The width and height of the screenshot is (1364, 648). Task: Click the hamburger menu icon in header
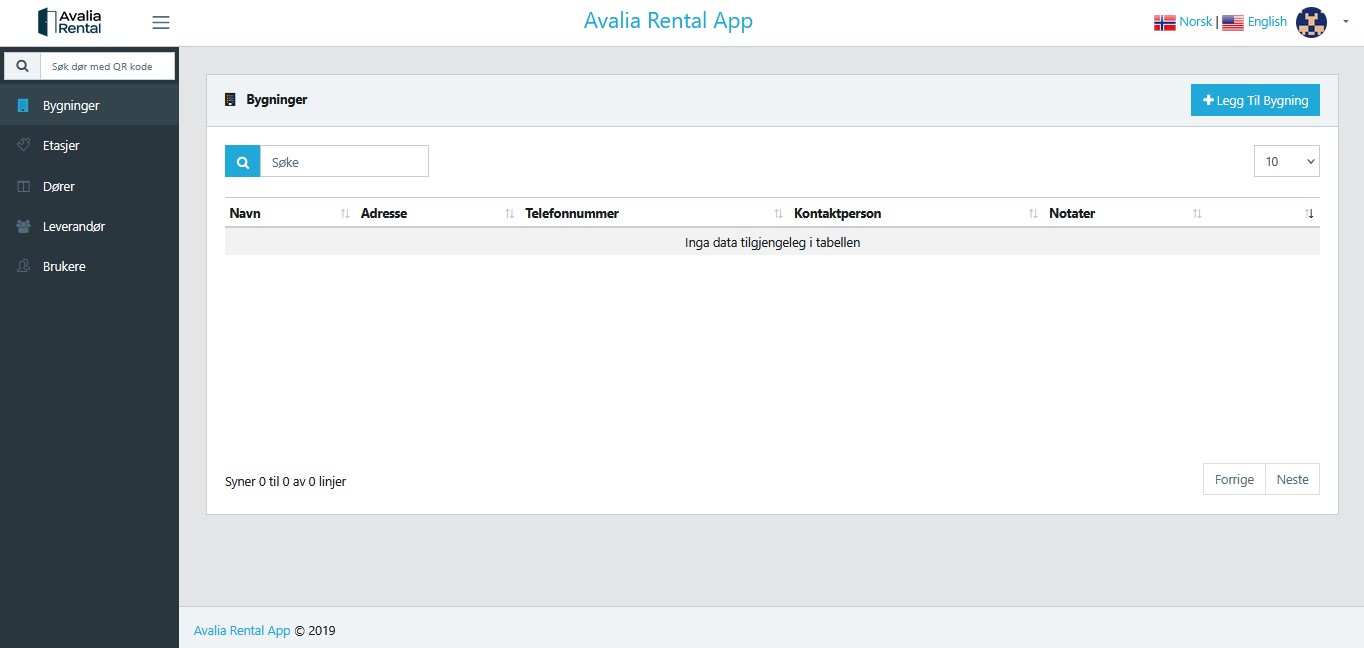coord(161,23)
